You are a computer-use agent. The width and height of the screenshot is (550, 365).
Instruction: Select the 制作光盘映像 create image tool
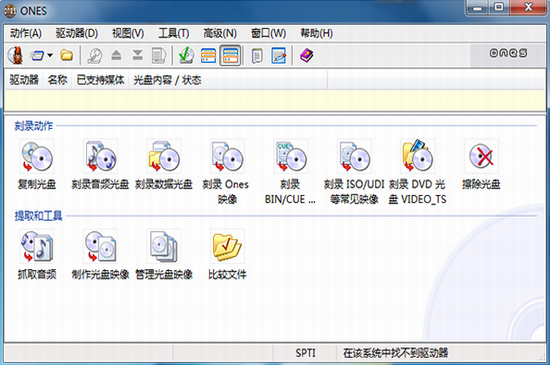[x=100, y=246]
